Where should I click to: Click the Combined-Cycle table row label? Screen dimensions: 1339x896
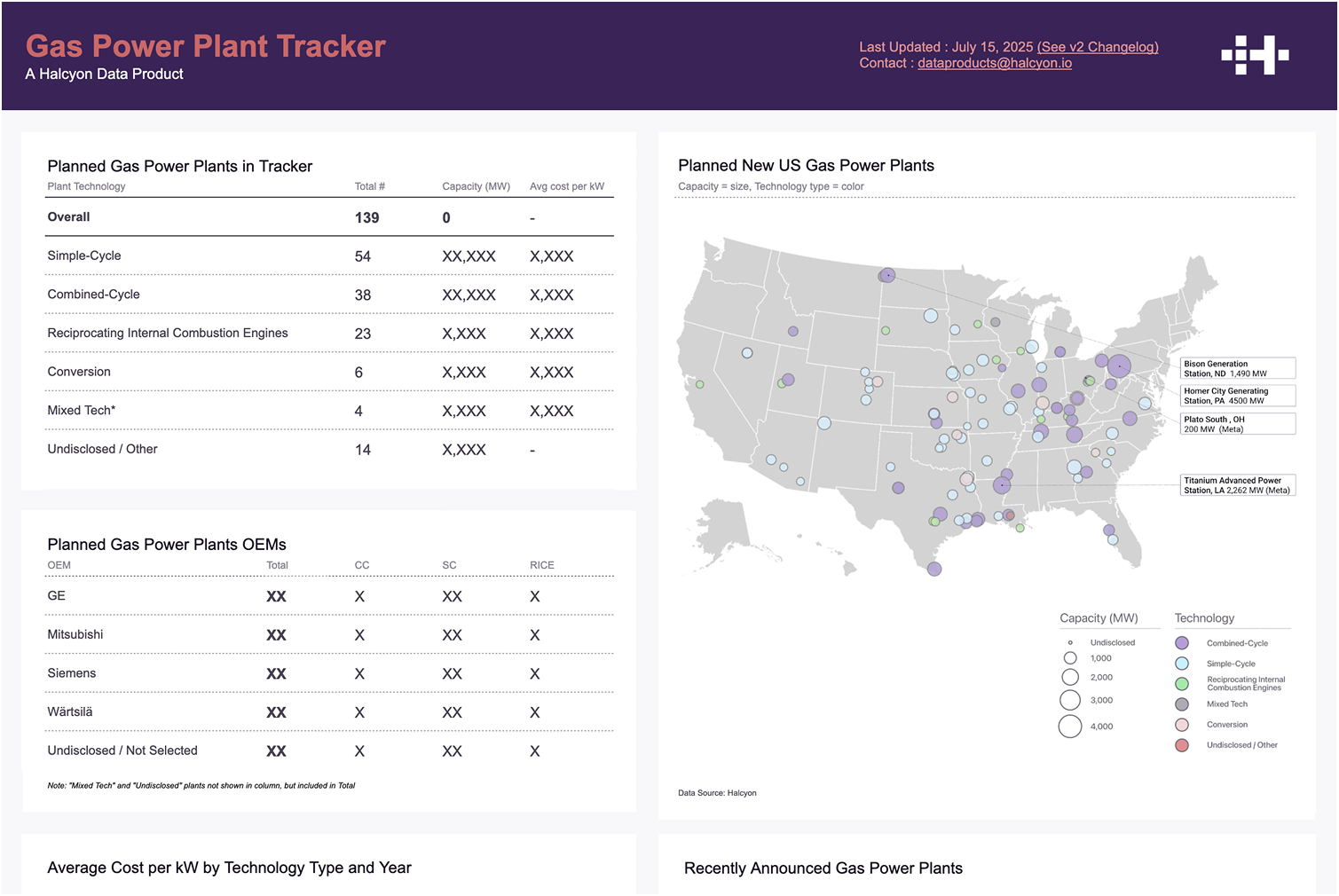click(93, 295)
